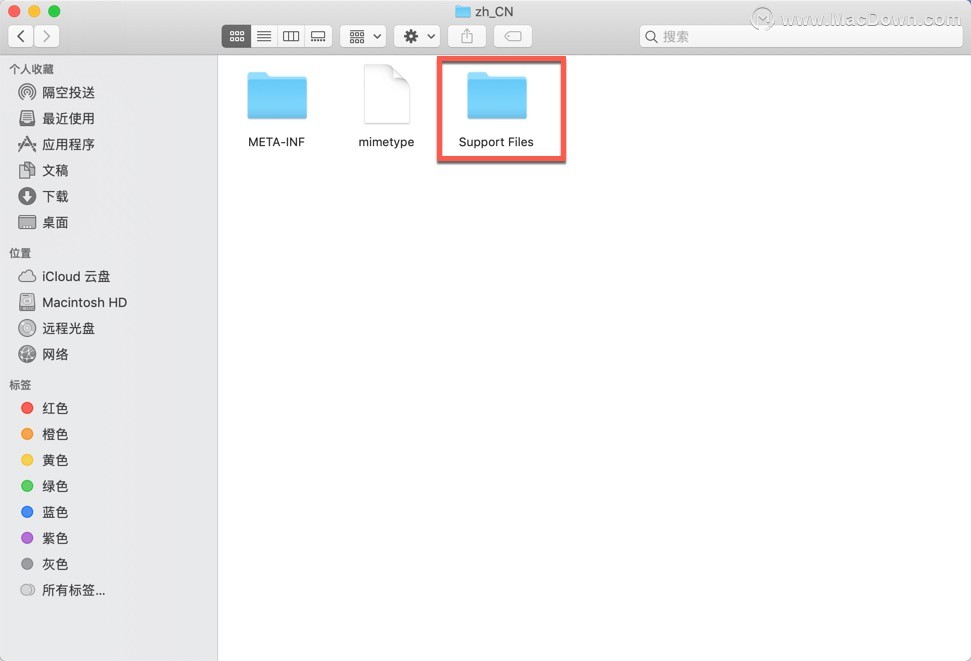Click the META-INF name label
Image resolution: width=971 pixels, height=661 pixels.
coord(276,142)
